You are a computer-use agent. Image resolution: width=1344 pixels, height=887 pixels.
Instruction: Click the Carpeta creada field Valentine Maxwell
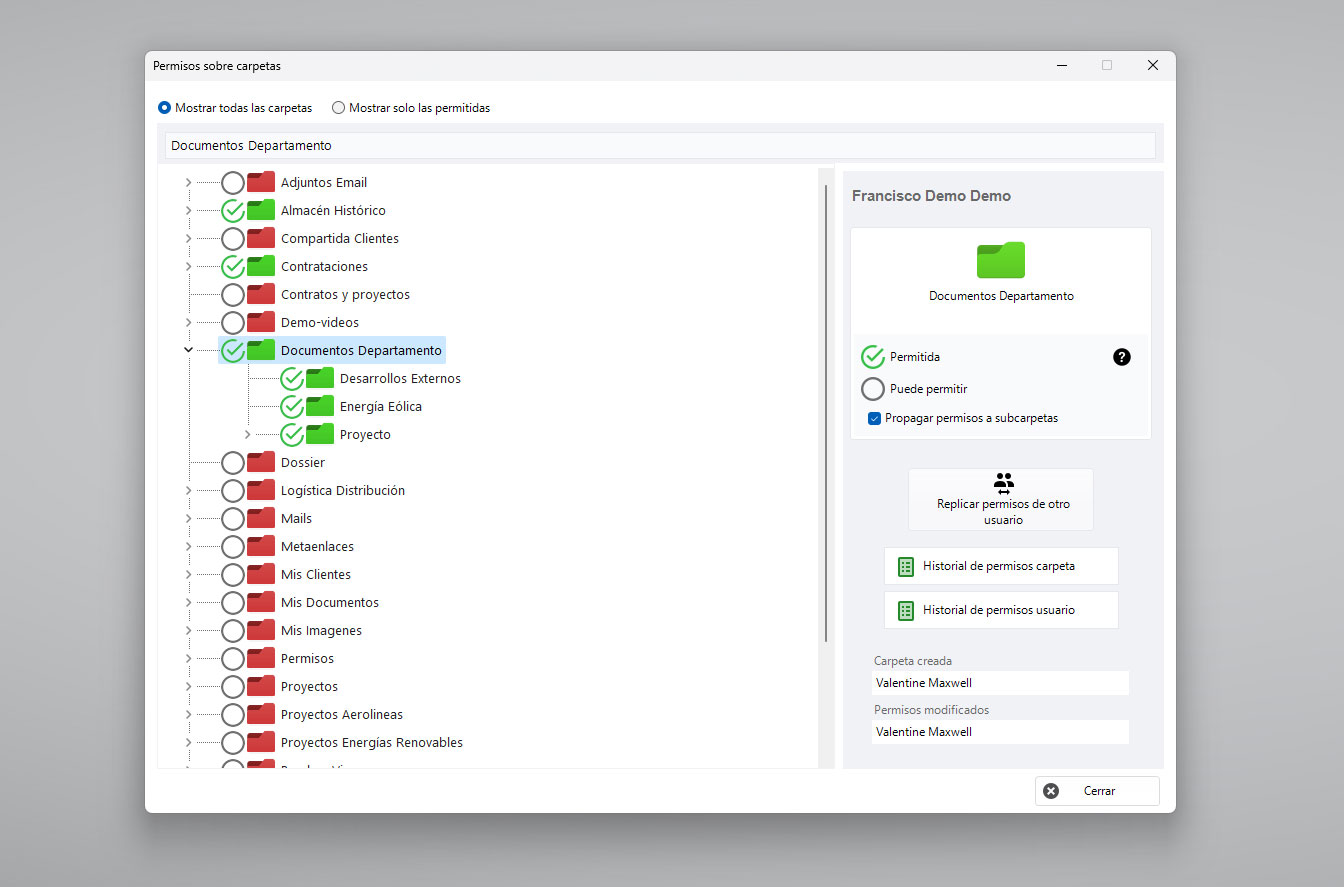(1000, 683)
